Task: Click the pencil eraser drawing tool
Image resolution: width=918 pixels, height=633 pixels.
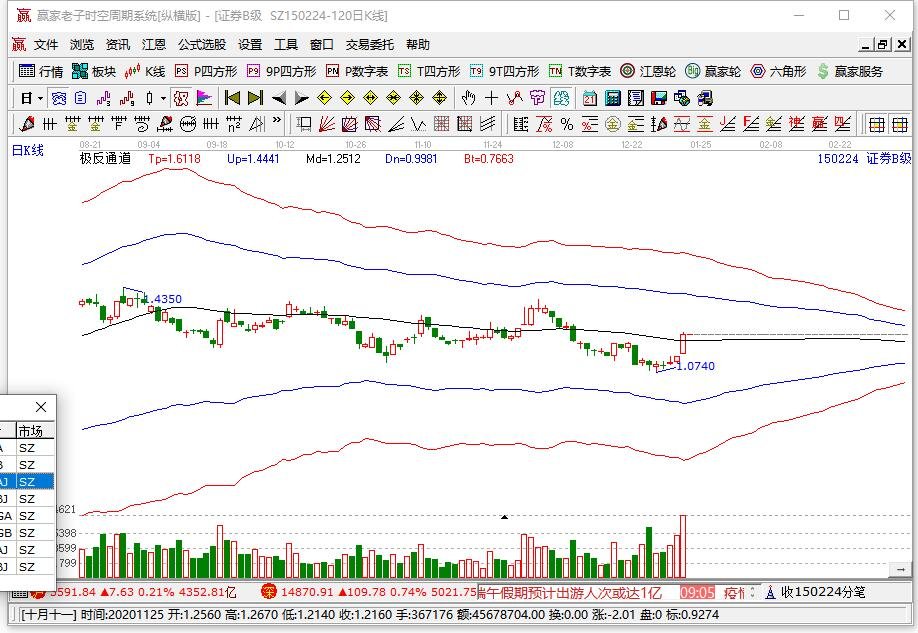Action: point(27,124)
